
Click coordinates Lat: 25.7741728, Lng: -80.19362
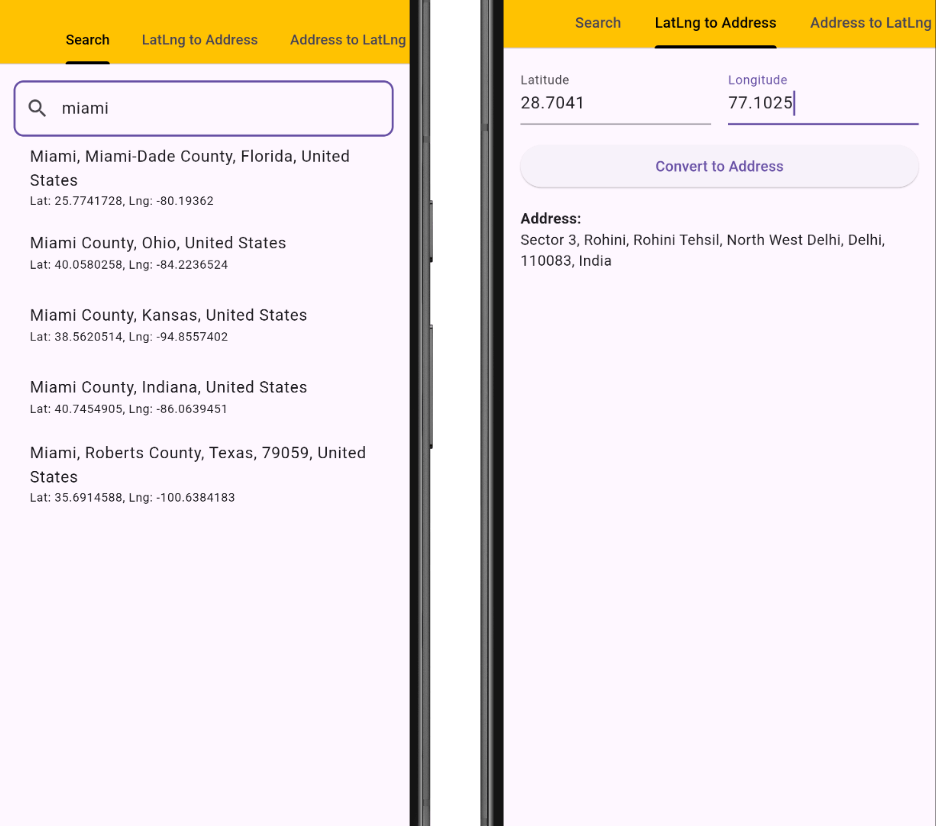pos(121,201)
